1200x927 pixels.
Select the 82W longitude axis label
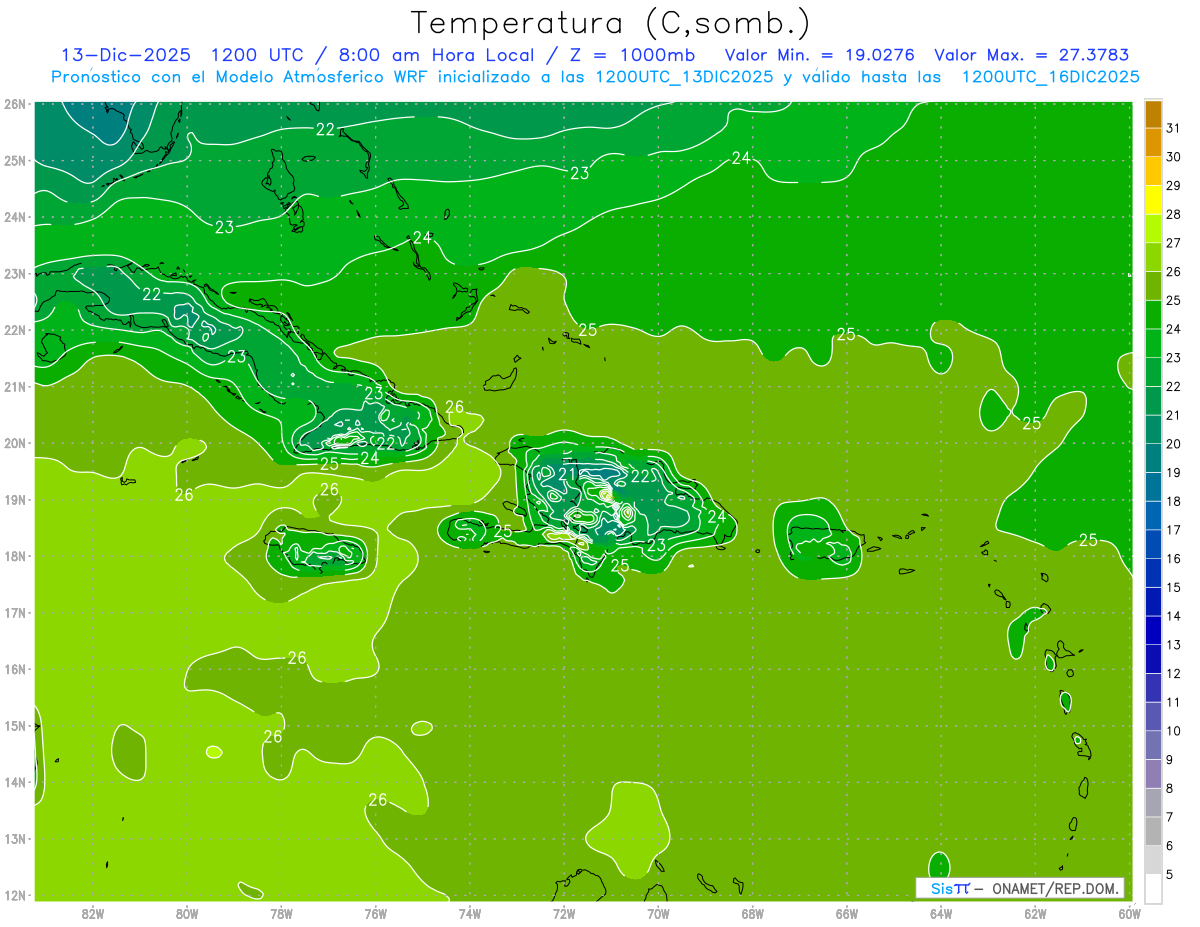pyautogui.click(x=93, y=913)
